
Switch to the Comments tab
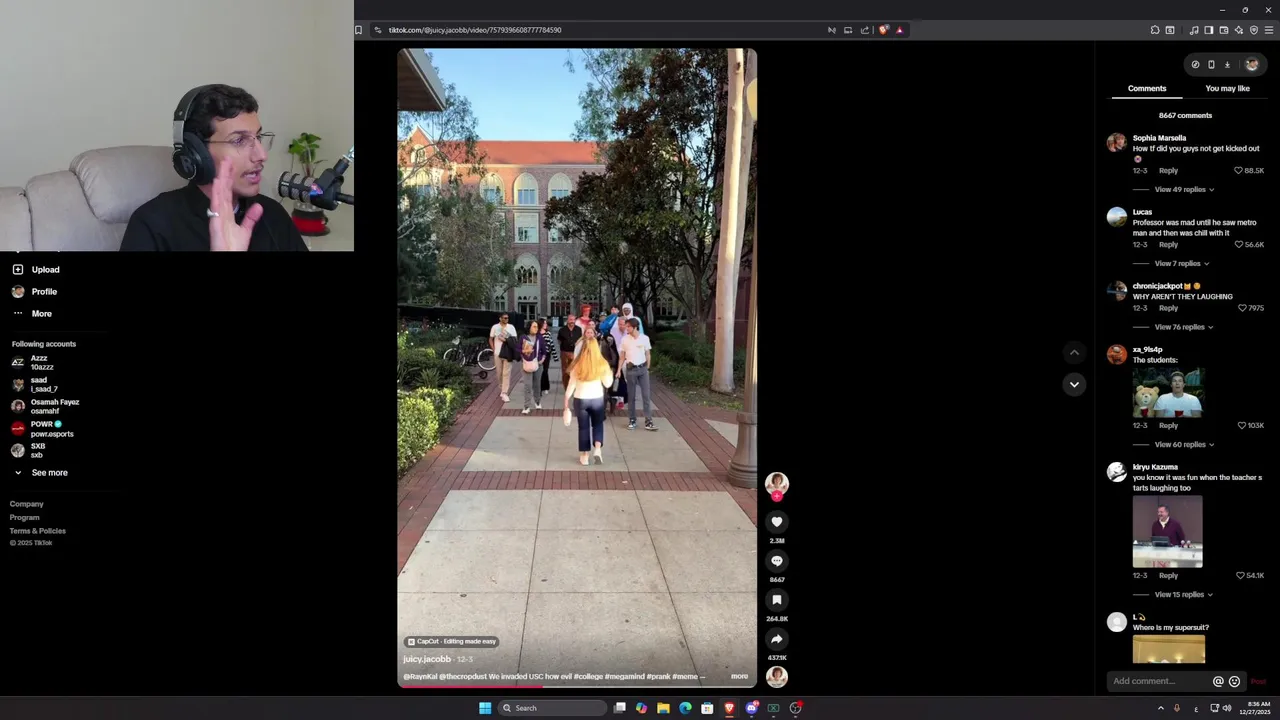pyautogui.click(x=1147, y=89)
